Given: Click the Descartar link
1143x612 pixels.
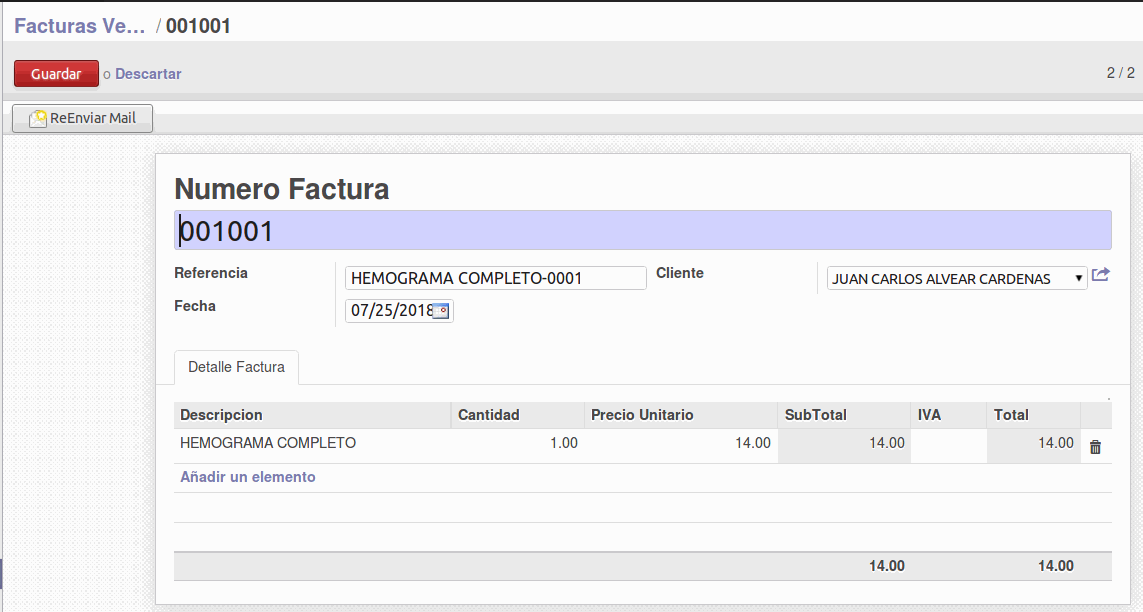Looking at the screenshot, I should 148,74.
